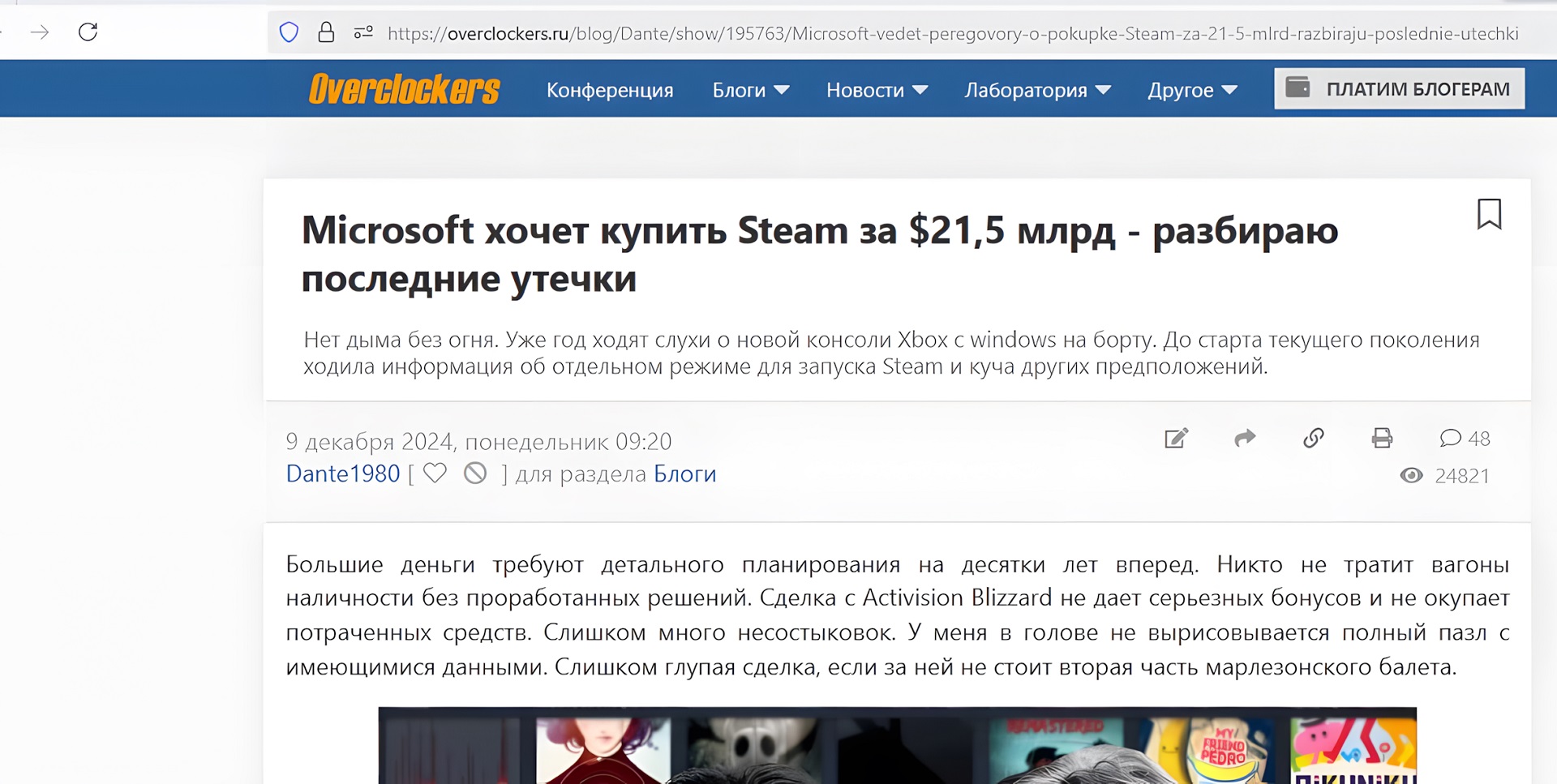Click the summary text starting Нет дыма без огня
The image size is (1557, 784).
point(891,353)
